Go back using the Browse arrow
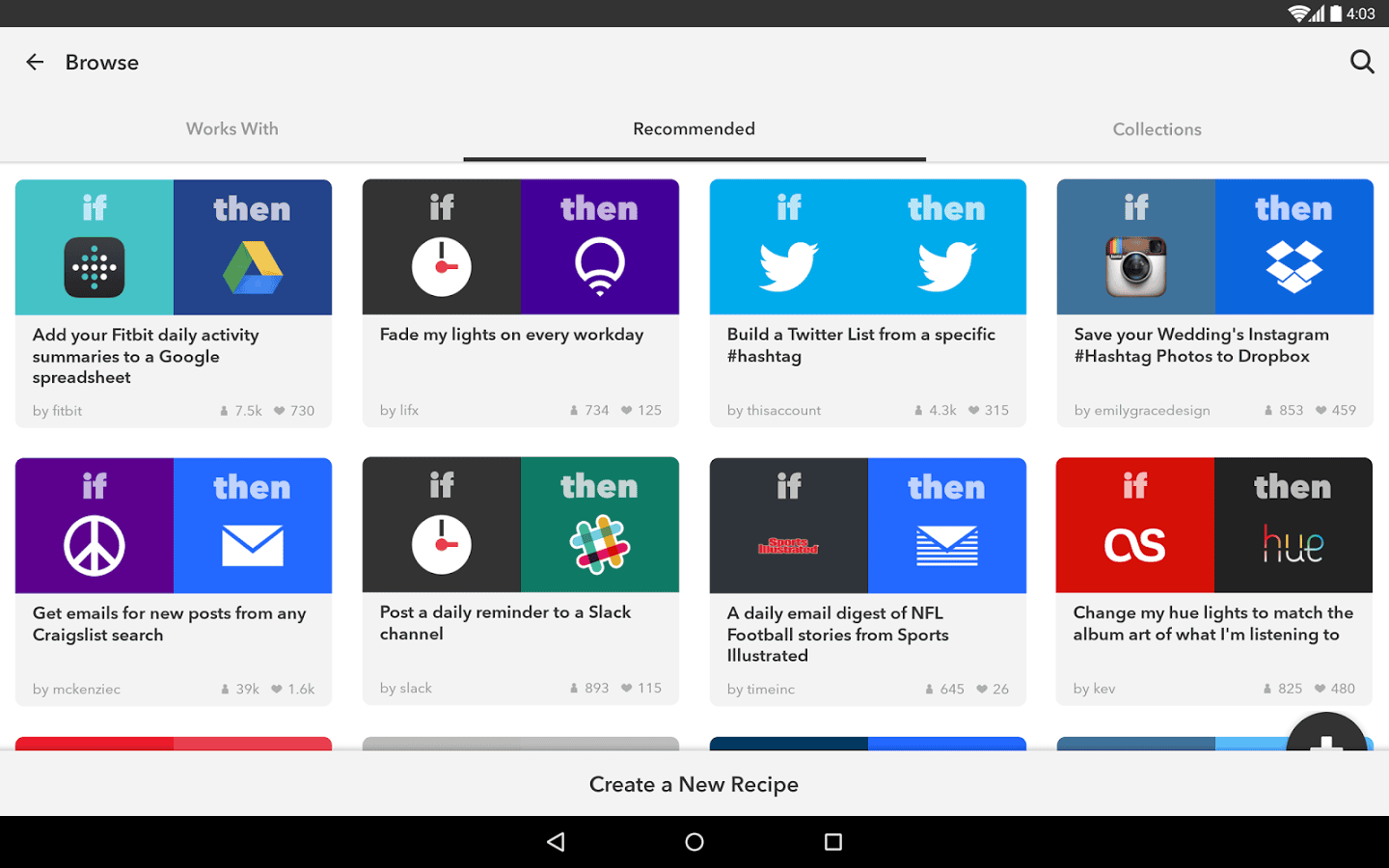This screenshot has height=868, width=1389. point(35,63)
